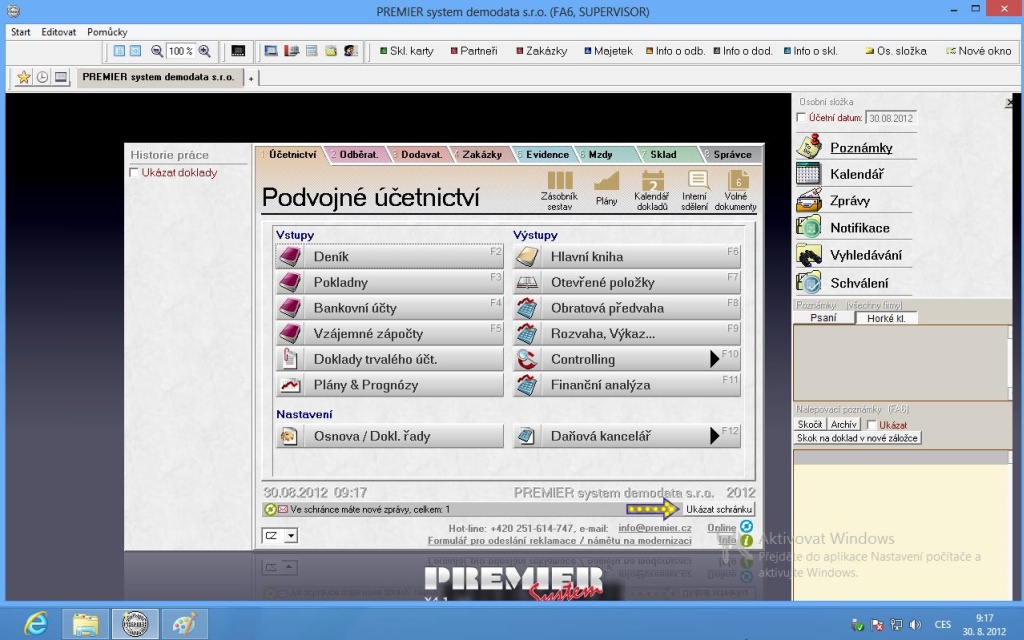Open Volné dokumenty icon

[x=735, y=190]
